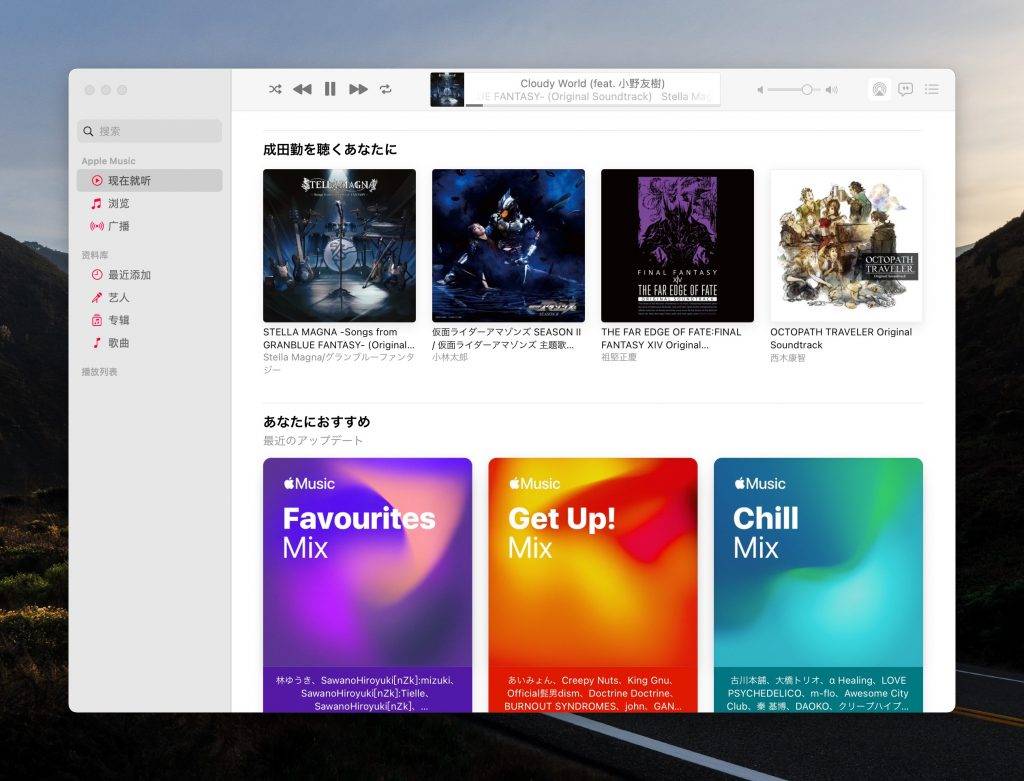
Task: Show the lyrics panel
Action: click(x=906, y=89)
